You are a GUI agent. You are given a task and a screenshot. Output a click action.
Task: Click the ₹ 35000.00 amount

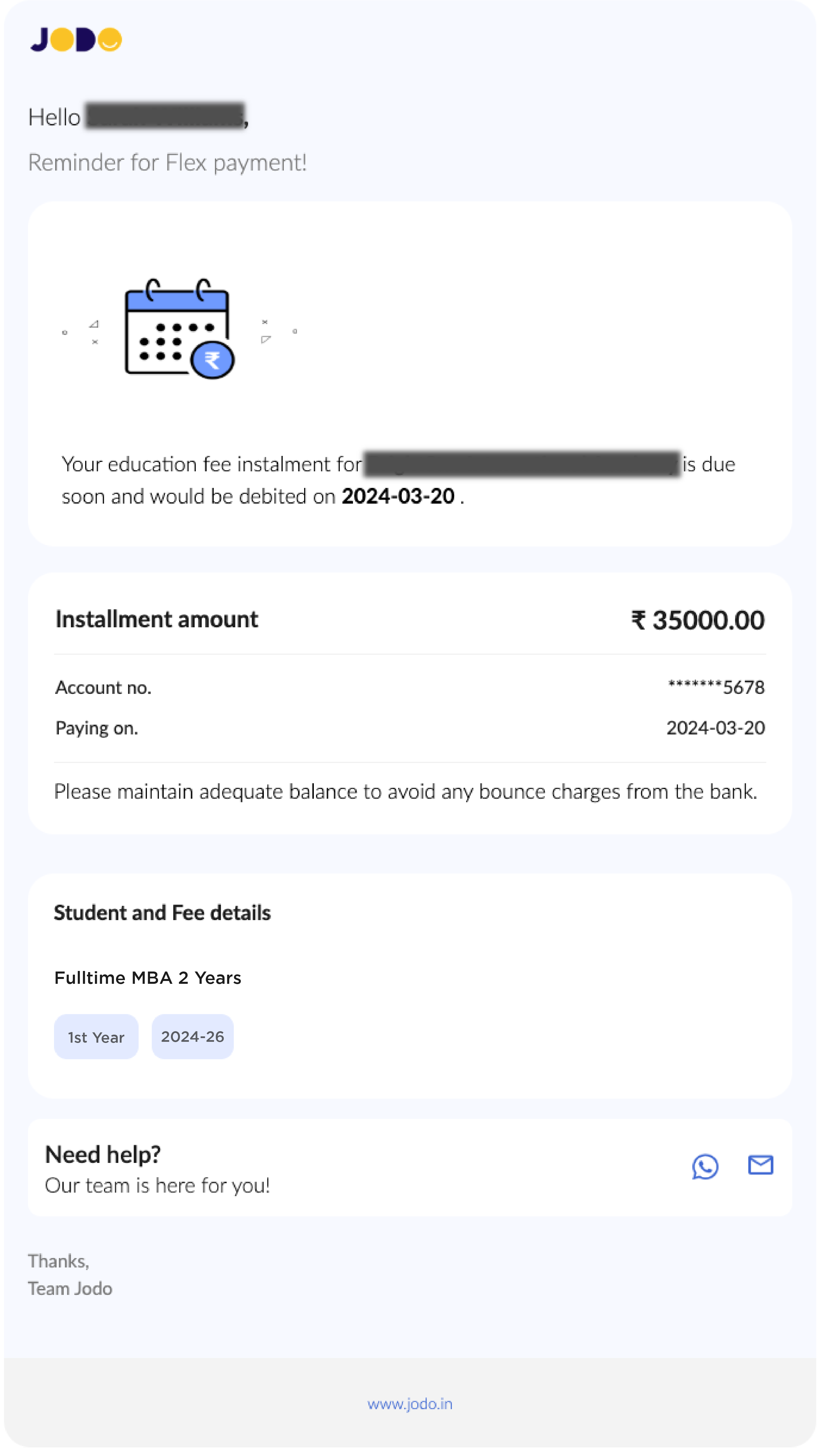(698, 621)
